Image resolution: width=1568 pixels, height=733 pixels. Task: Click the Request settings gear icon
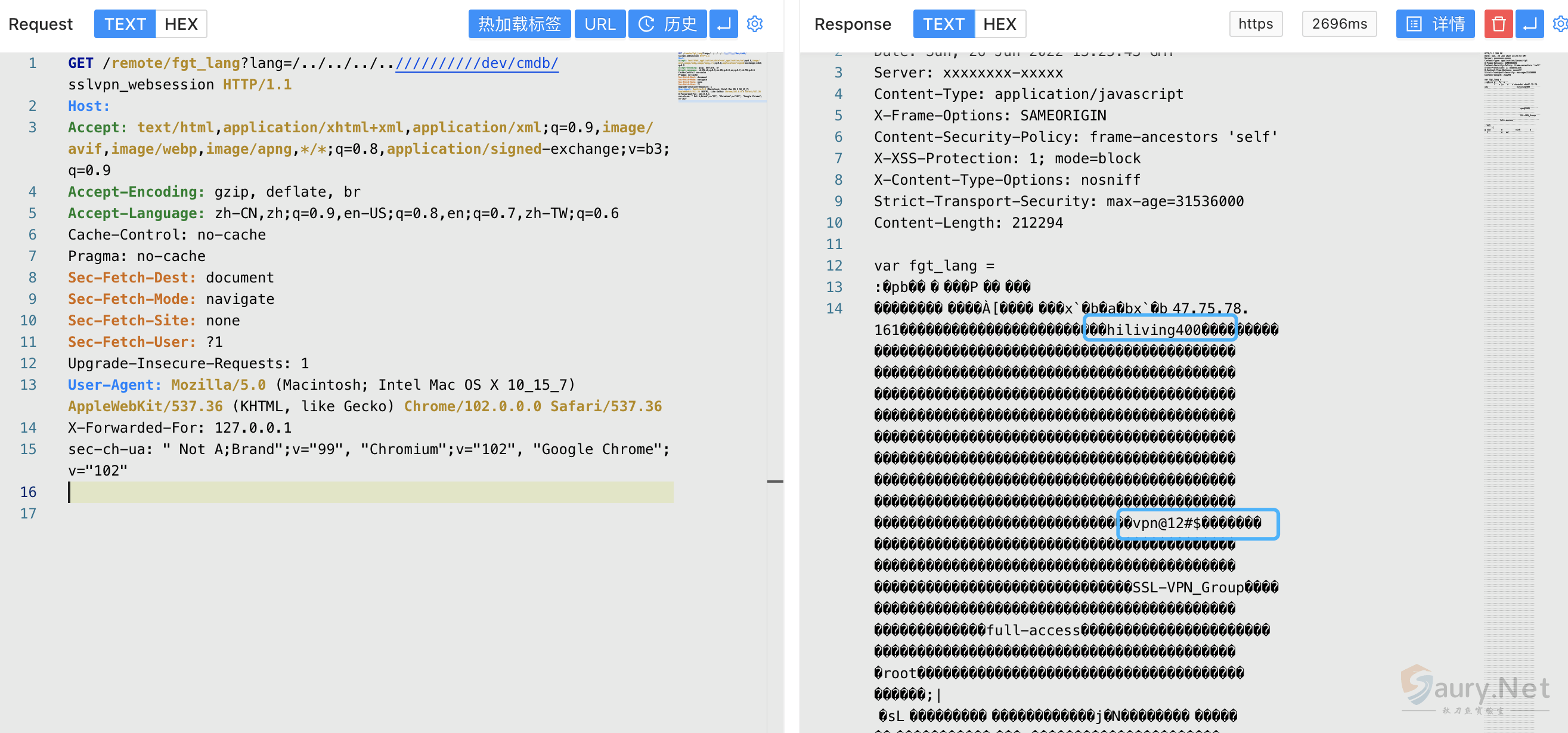[755, 24]
